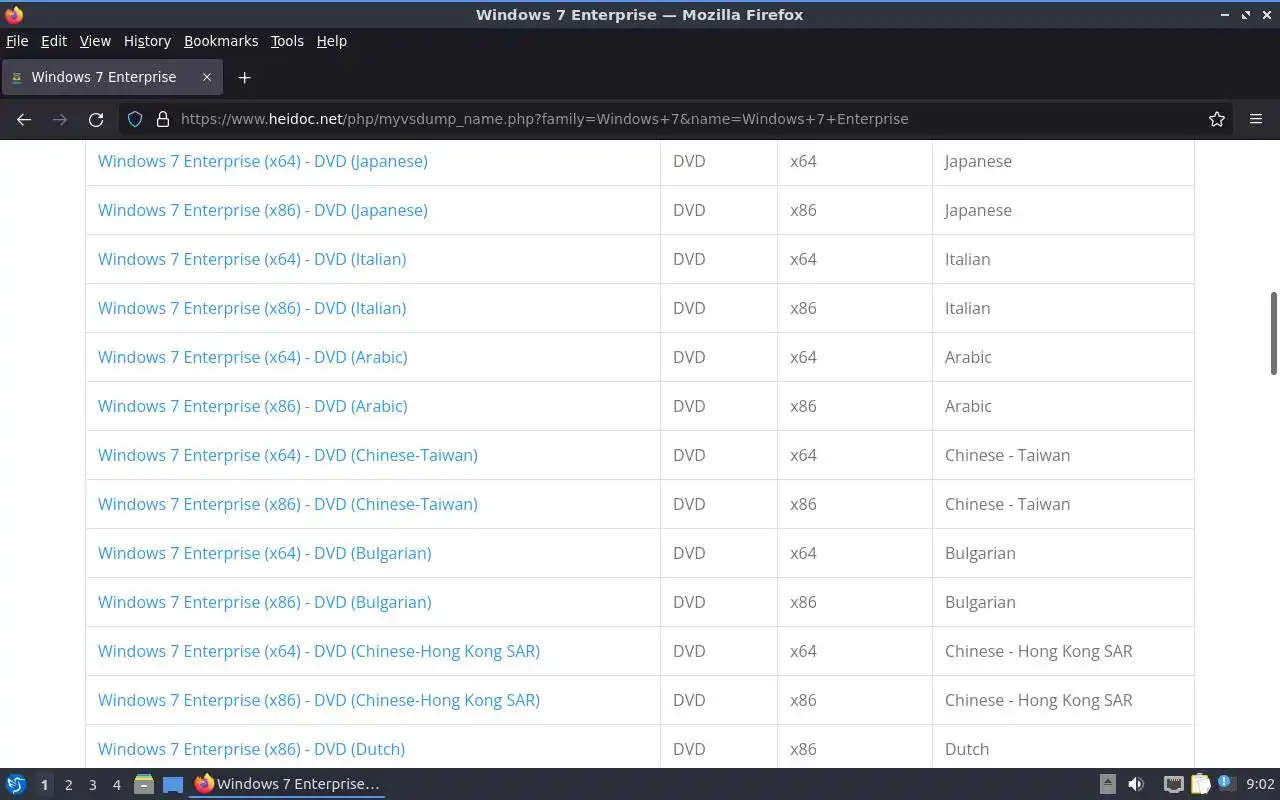Switch to workspace 4

pyautogui.click(x=116, y=785)
